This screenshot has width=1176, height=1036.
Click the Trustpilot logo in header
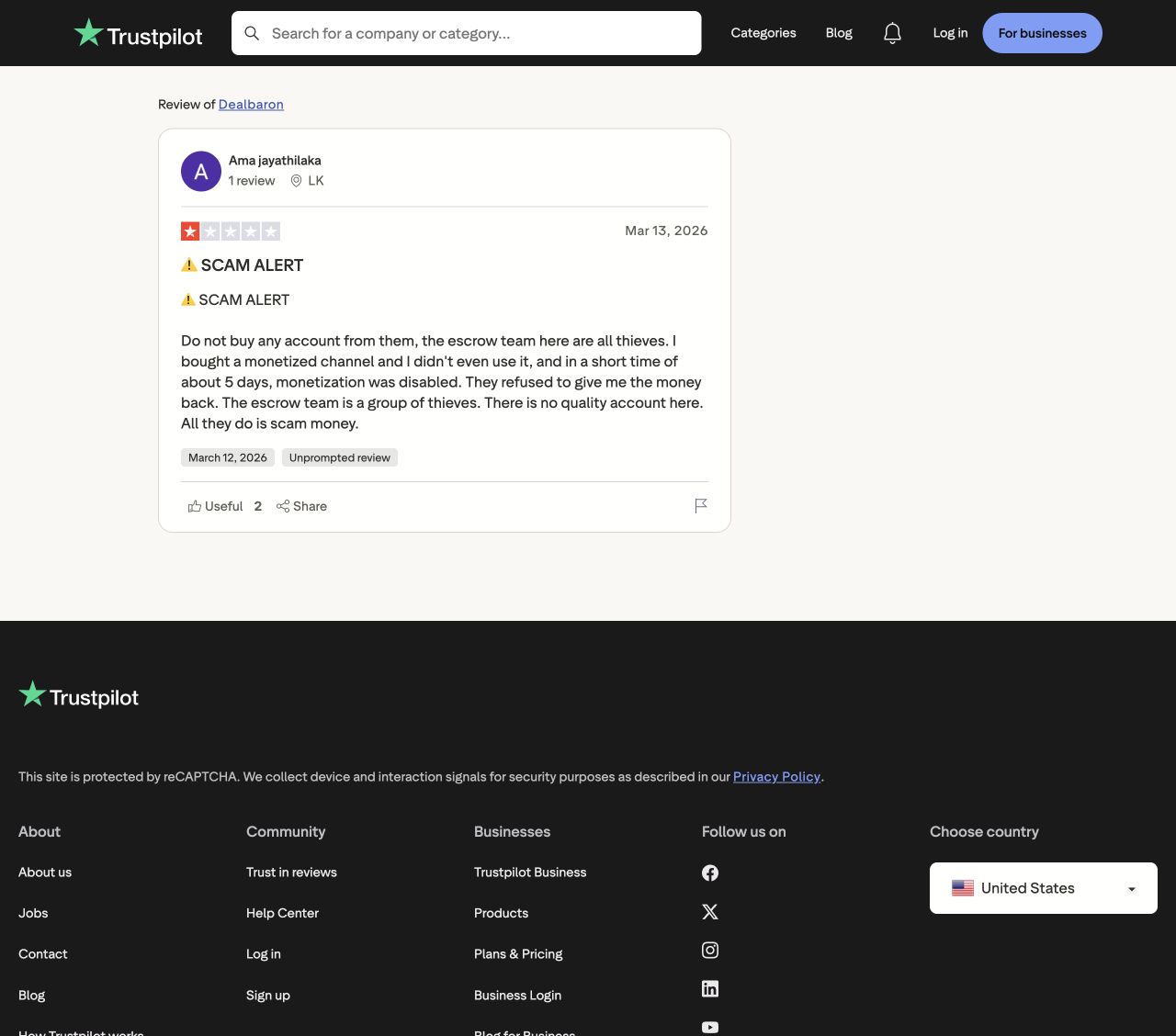click(x=138, y=34)
